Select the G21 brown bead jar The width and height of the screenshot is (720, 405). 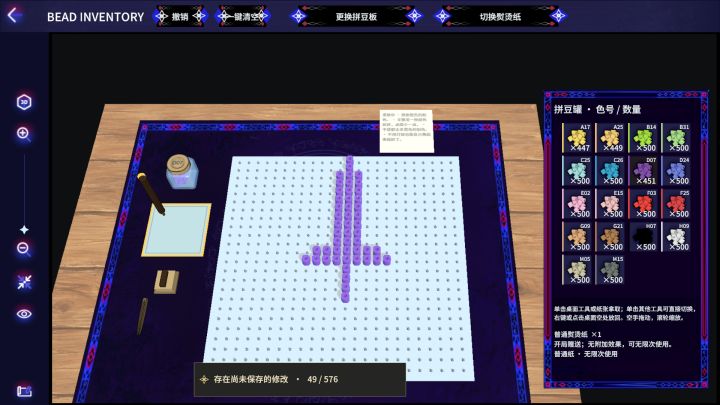click(610, 237)
